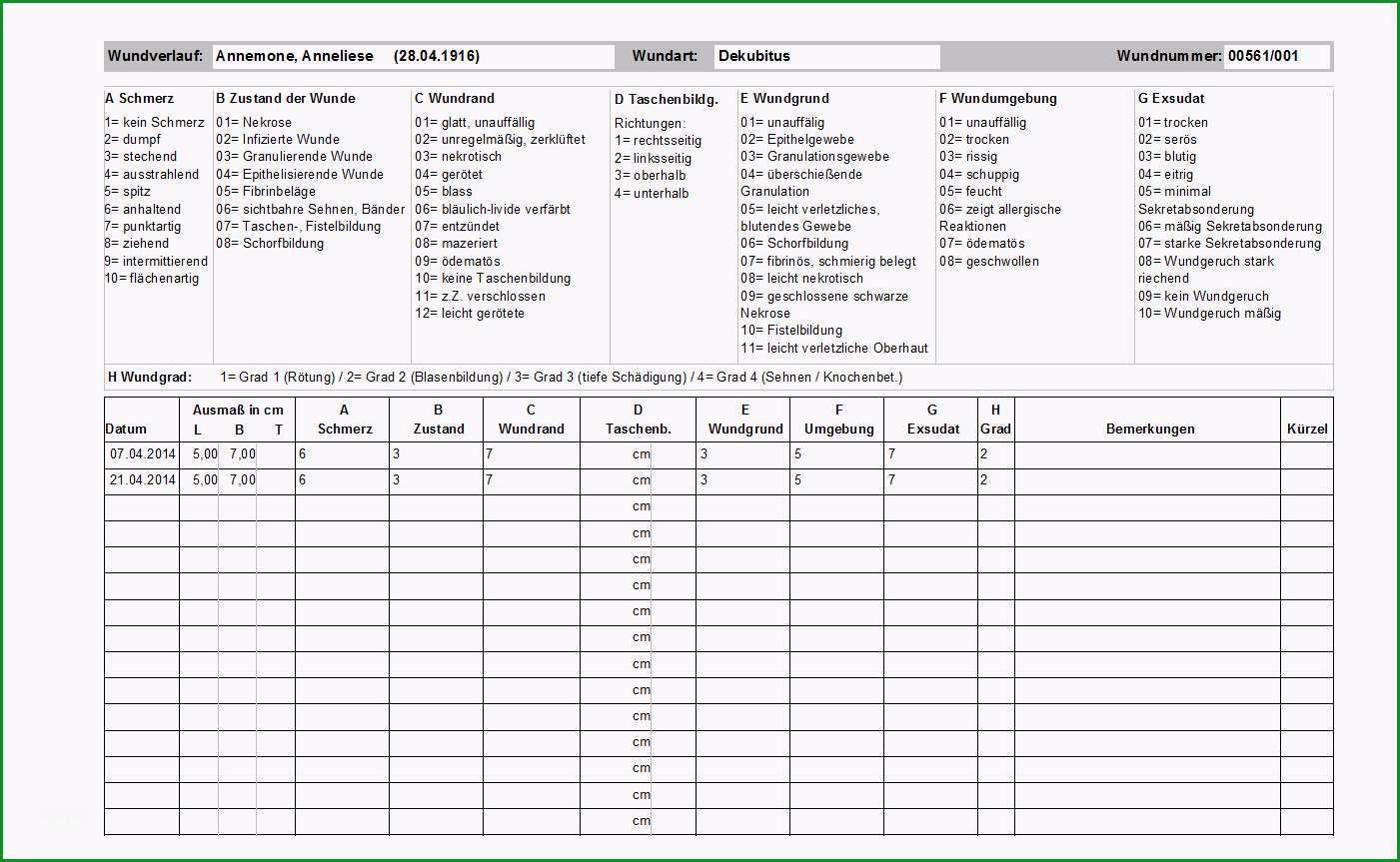This screenshot has height=862, width=1400.
Task: Click the Ausmaß in cm header
Action: click(238, 410)
